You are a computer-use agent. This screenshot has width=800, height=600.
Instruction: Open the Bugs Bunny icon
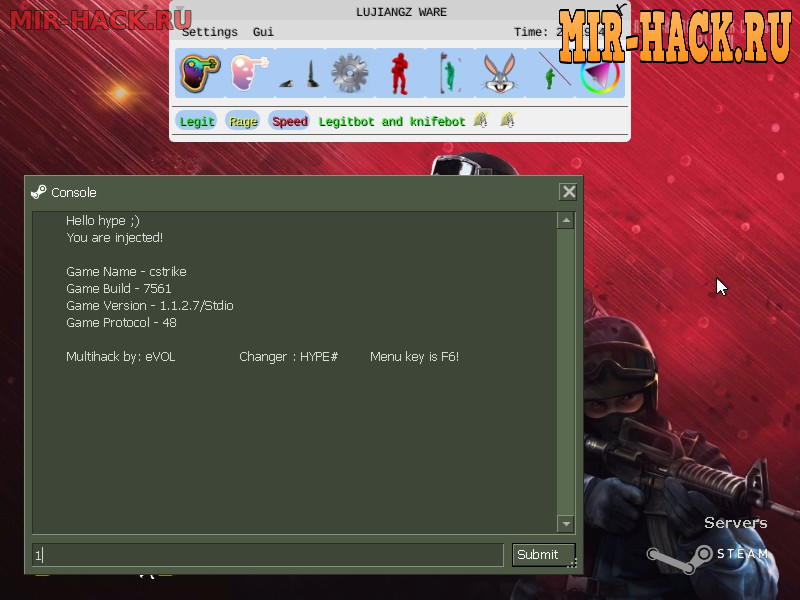(499, 73)
